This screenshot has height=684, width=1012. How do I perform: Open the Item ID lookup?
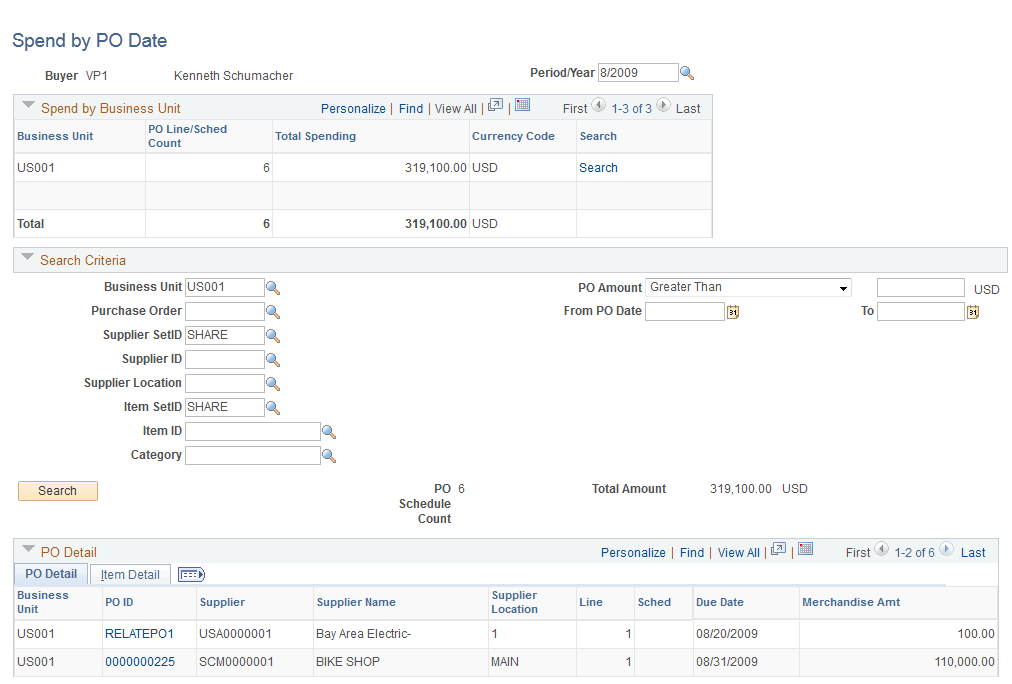point(329,431)
